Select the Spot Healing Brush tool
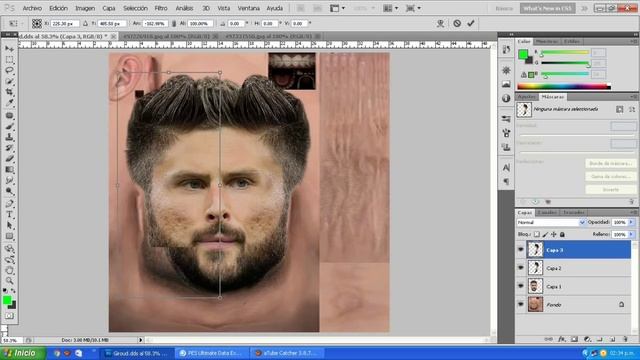The image size is (640, 360). [x=9, y=116]
